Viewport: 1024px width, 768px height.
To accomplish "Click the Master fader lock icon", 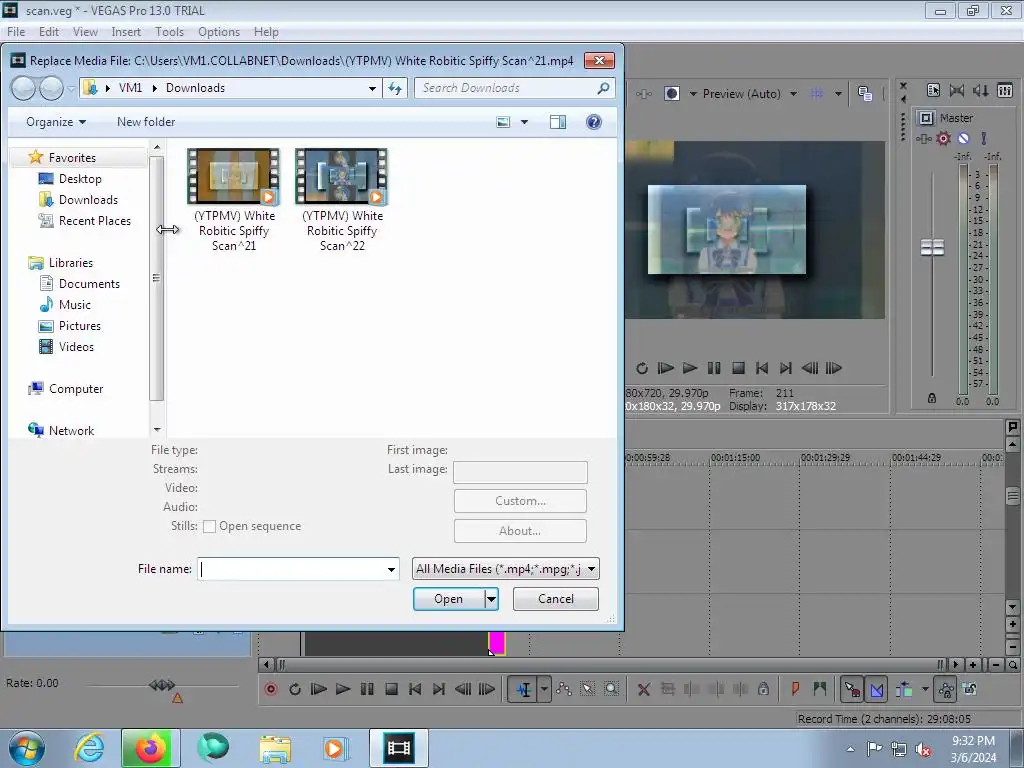I will click(x=932, y=398).
